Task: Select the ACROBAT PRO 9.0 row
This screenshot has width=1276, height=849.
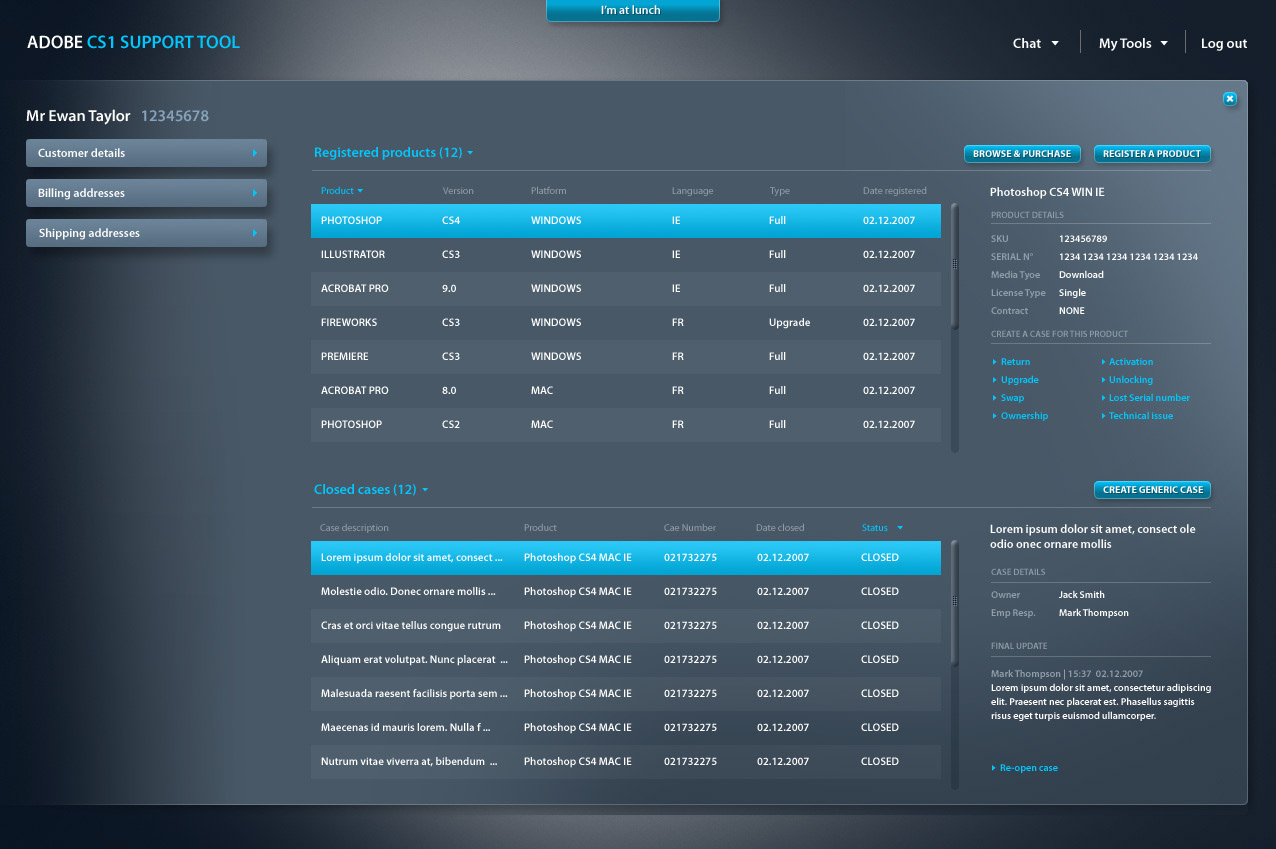Action: (x=626, y=288)
